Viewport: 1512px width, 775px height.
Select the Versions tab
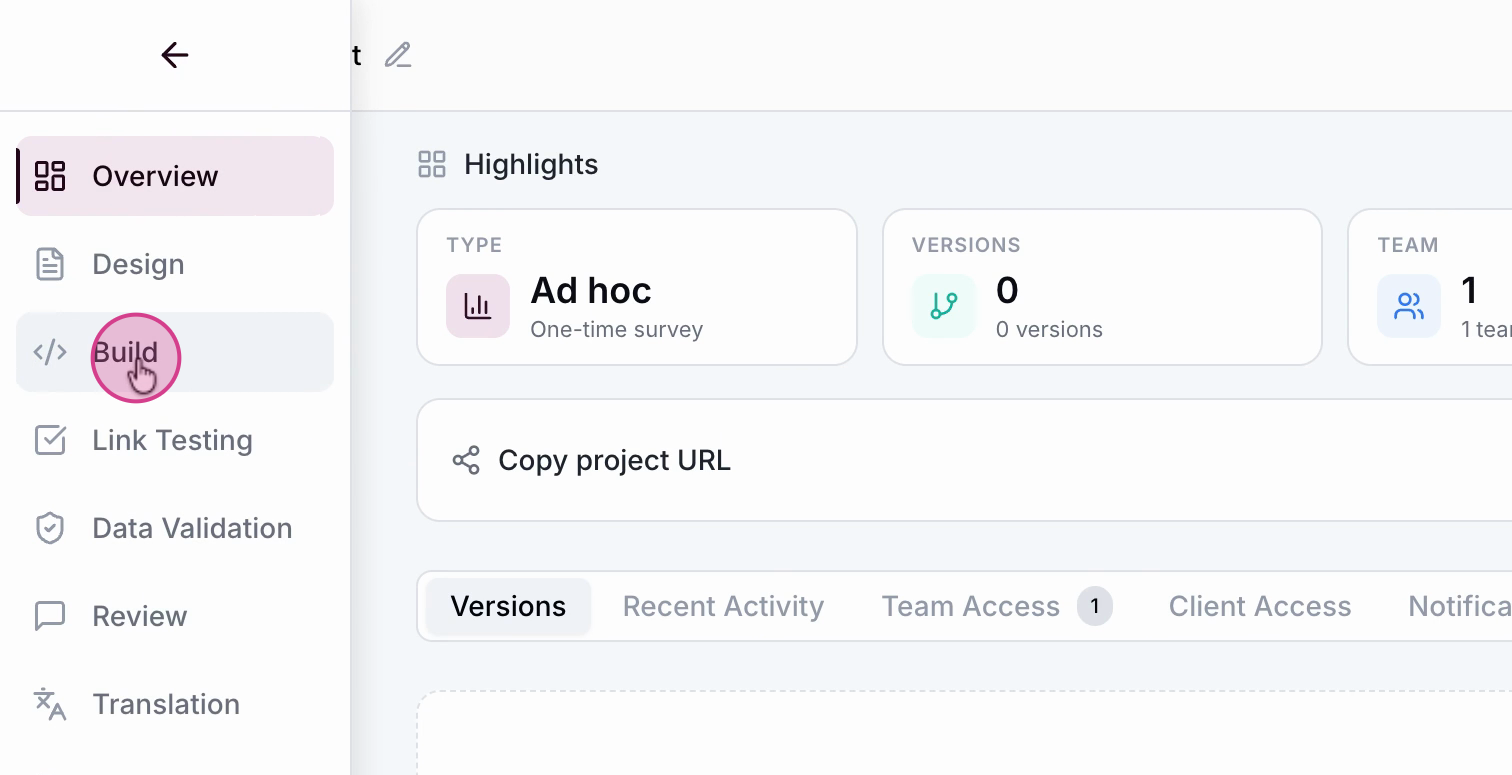click(508, 606)
